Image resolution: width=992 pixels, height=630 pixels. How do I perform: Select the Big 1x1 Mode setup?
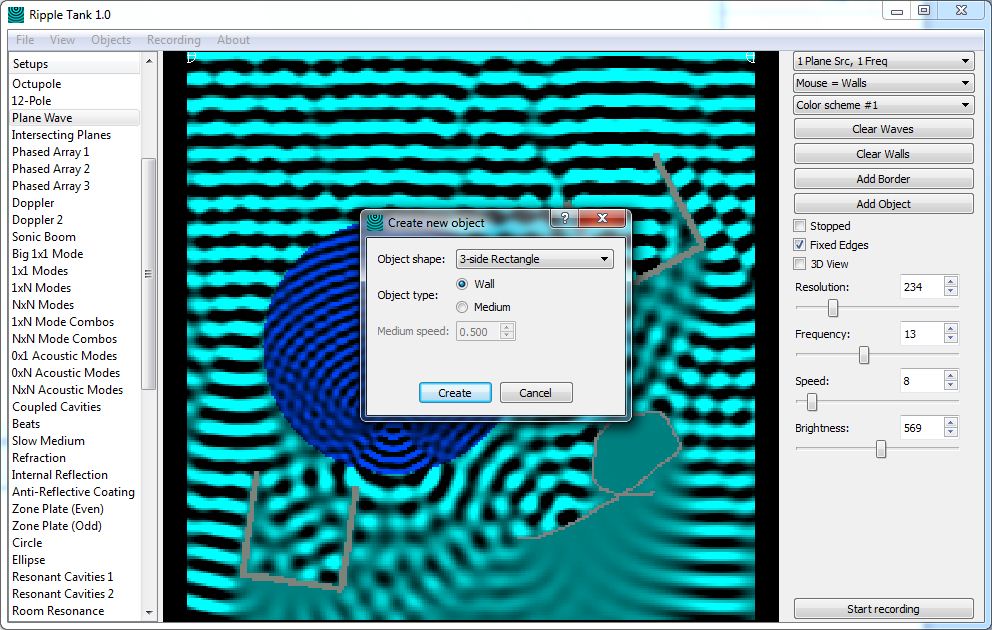(47, 254)
